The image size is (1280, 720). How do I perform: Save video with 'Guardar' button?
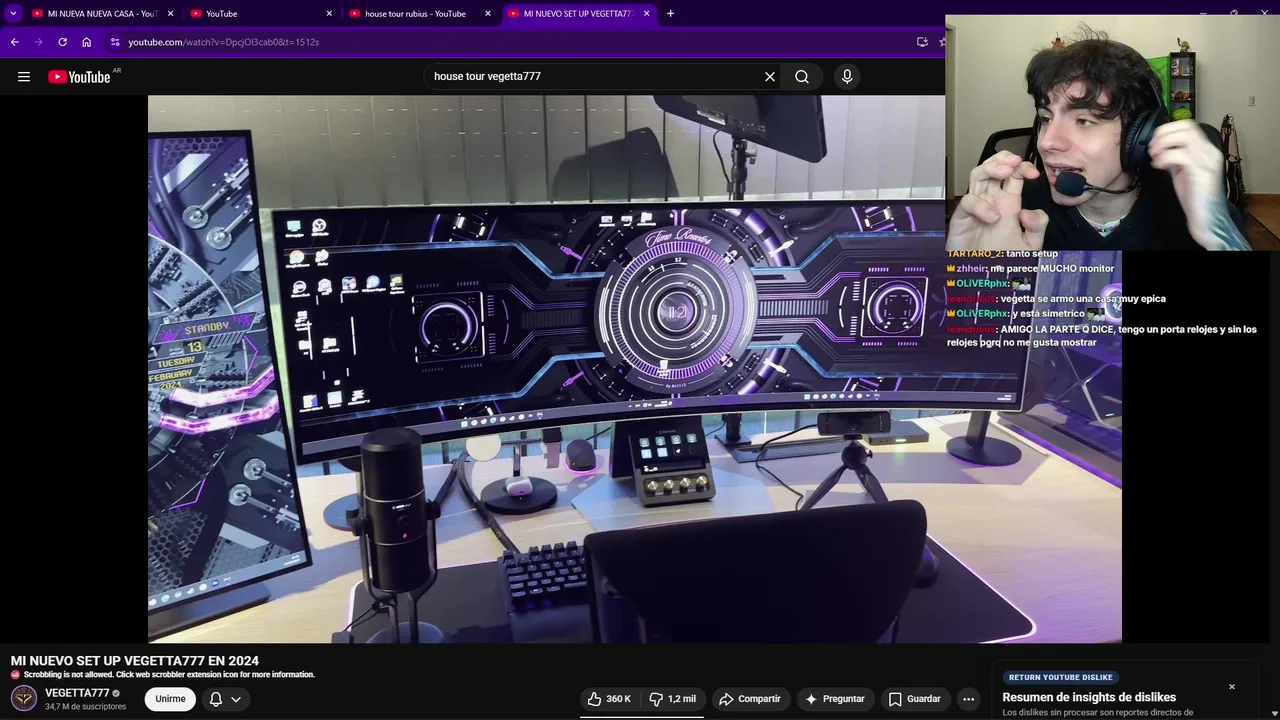(x=914, y=699)
